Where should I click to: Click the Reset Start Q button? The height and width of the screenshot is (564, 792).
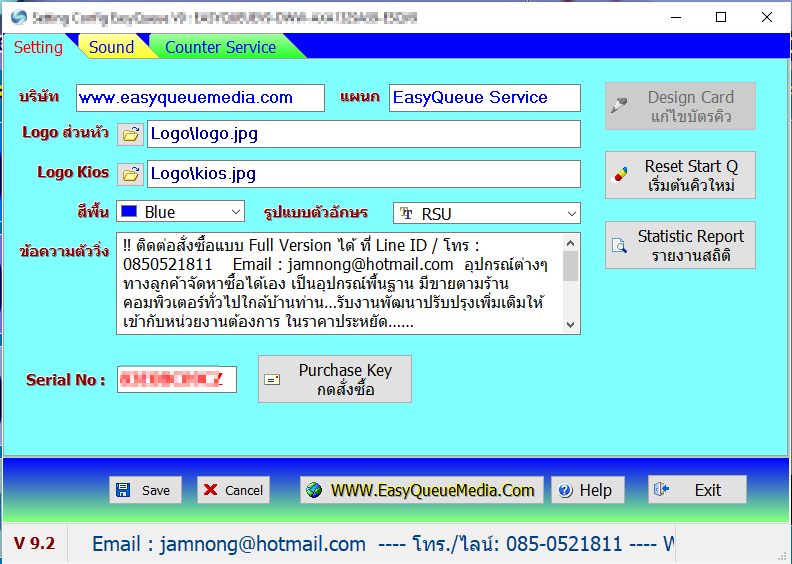coord(680,175)
